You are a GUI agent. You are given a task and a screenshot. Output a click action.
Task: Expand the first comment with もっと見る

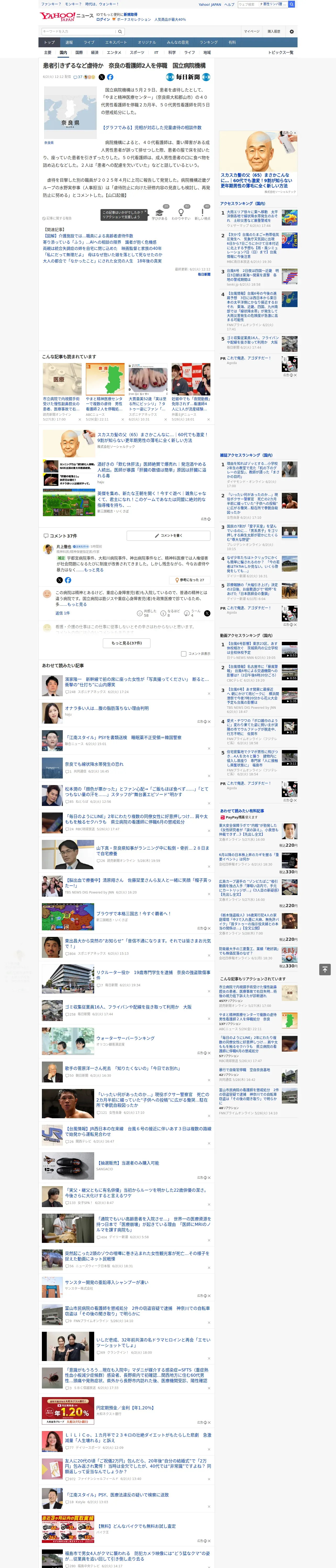coord(94,570)
